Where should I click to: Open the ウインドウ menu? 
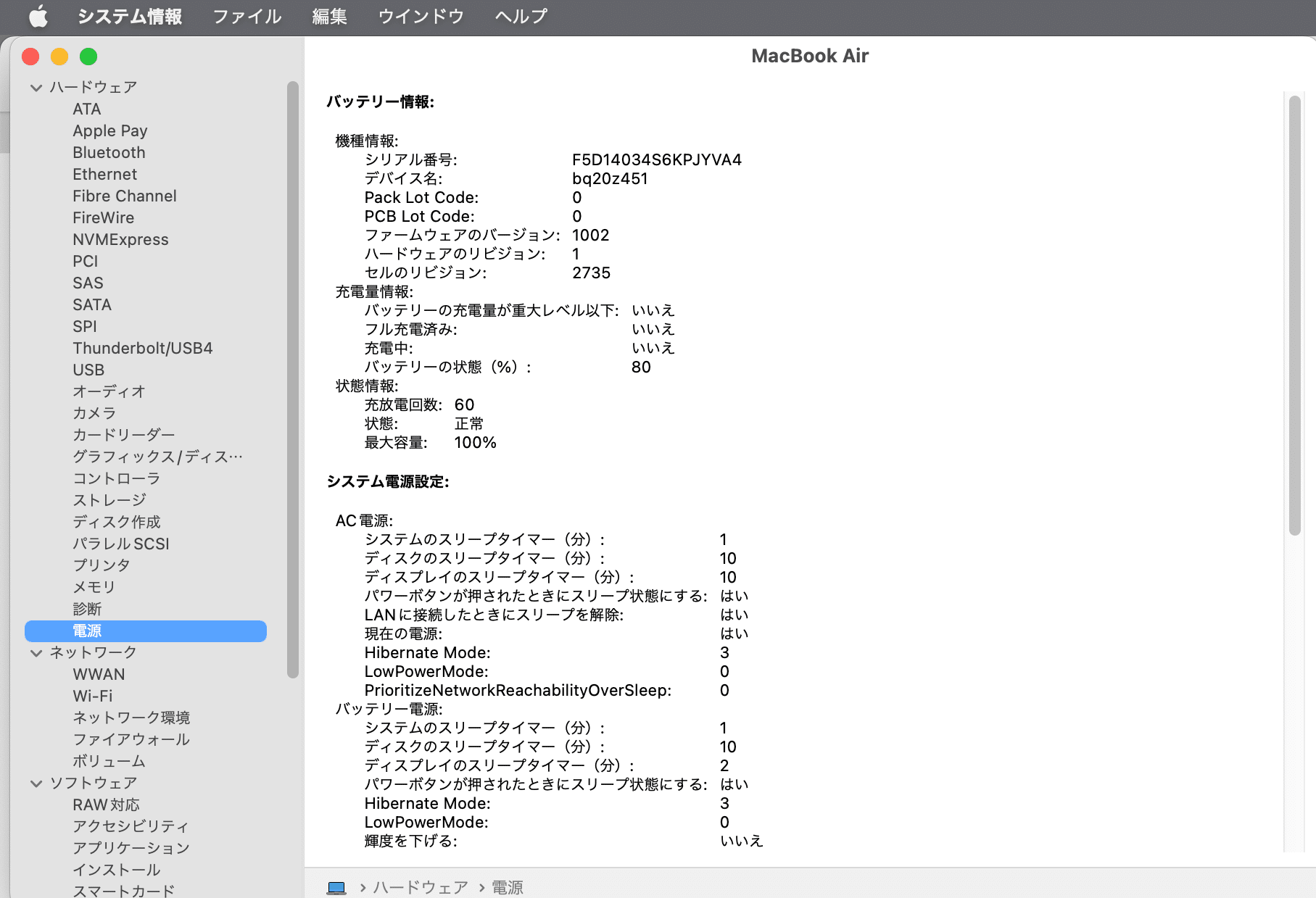[421, 16]
